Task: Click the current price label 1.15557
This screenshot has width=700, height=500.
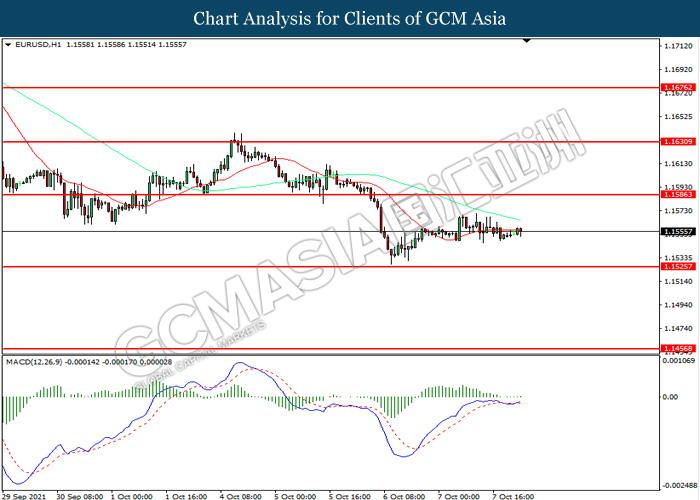Action: click(x=678, y=231)
